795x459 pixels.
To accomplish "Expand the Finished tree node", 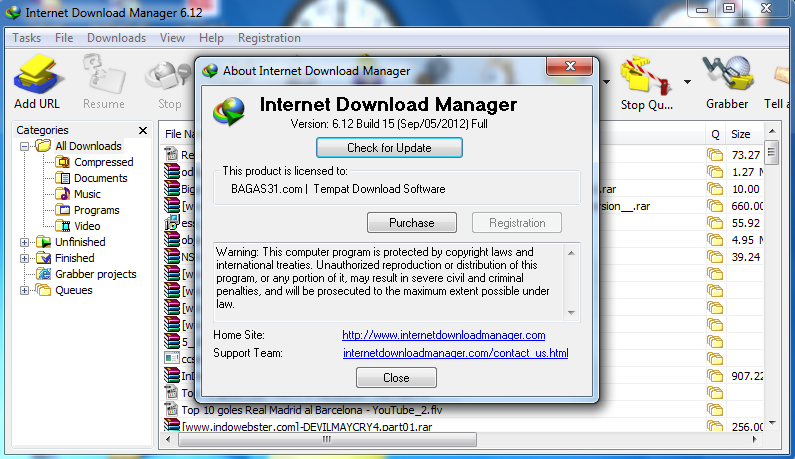I will tap(24, 258).
